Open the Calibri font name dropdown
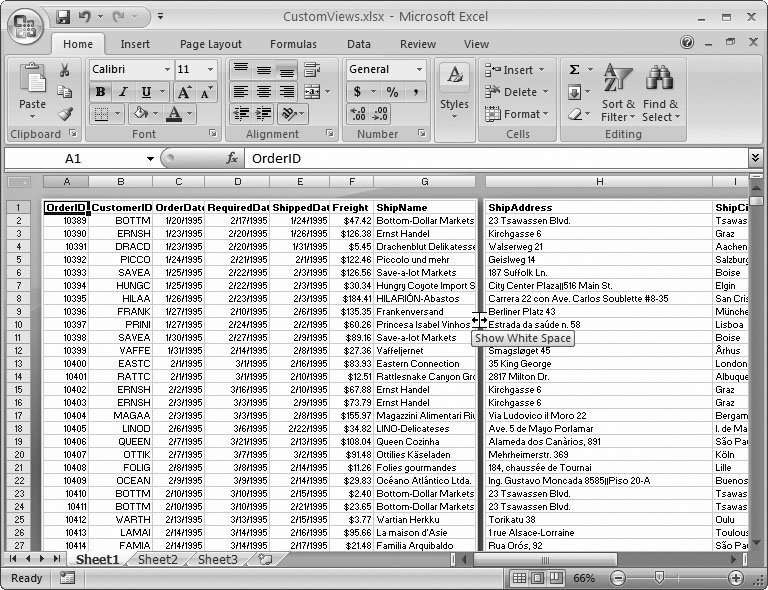The image size is (768, 590). click(165, 70)
